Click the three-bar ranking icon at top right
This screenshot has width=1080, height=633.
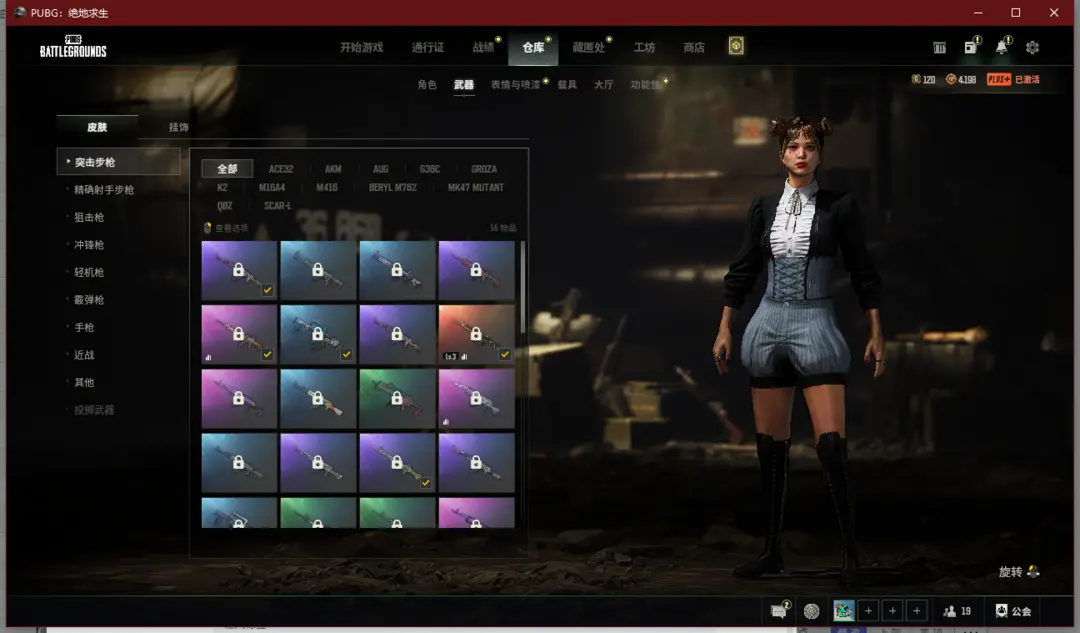click(x=939, y=48)
